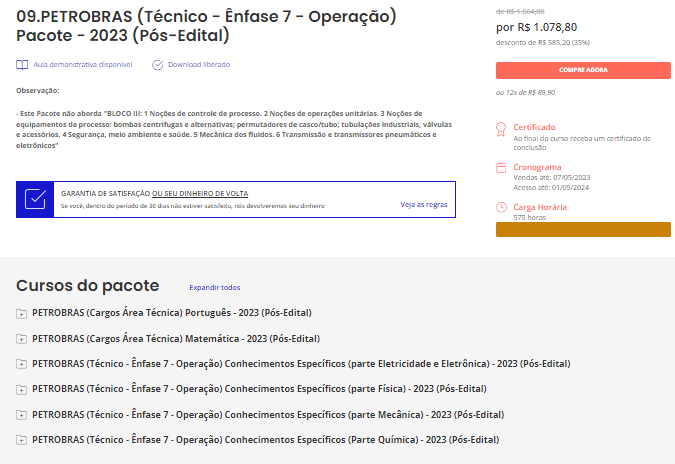Click the desconto de R$ 585,20 text
Viewport: 675px width, 464px height.
(x=543, y=43)
